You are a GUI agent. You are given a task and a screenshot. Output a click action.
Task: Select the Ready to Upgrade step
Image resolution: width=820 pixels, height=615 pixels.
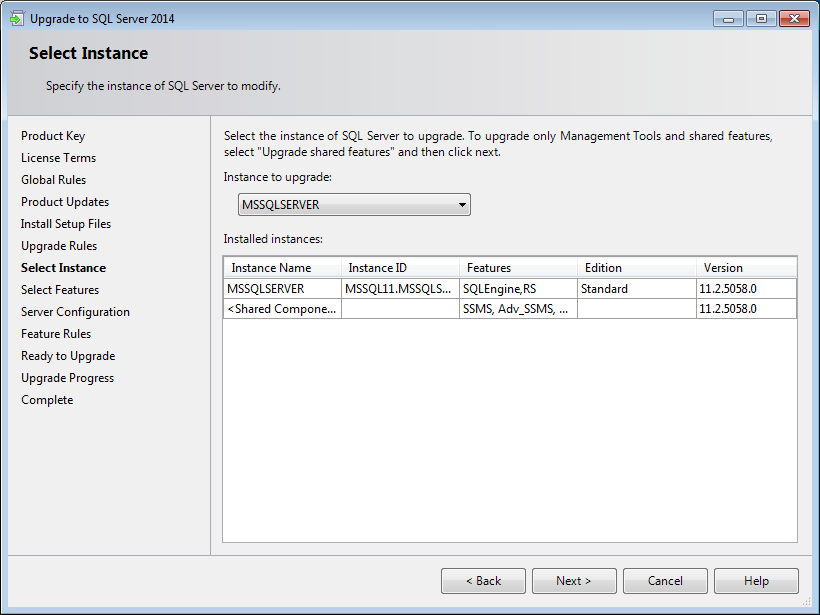[68, 356]
